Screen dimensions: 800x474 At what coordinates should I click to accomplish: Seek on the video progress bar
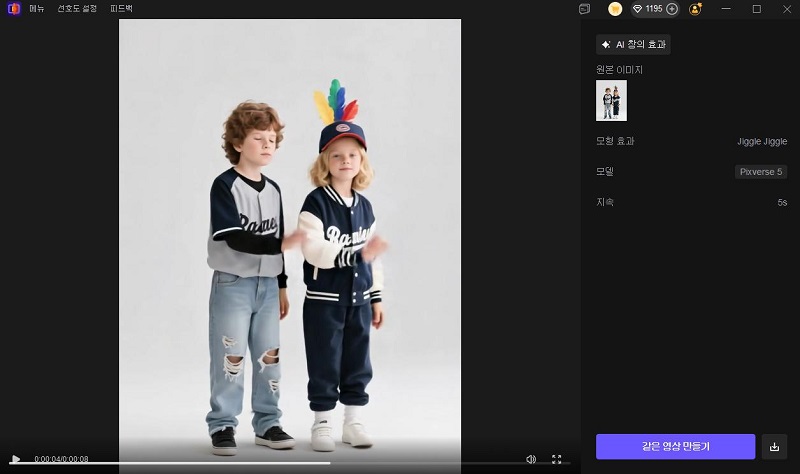289,463
